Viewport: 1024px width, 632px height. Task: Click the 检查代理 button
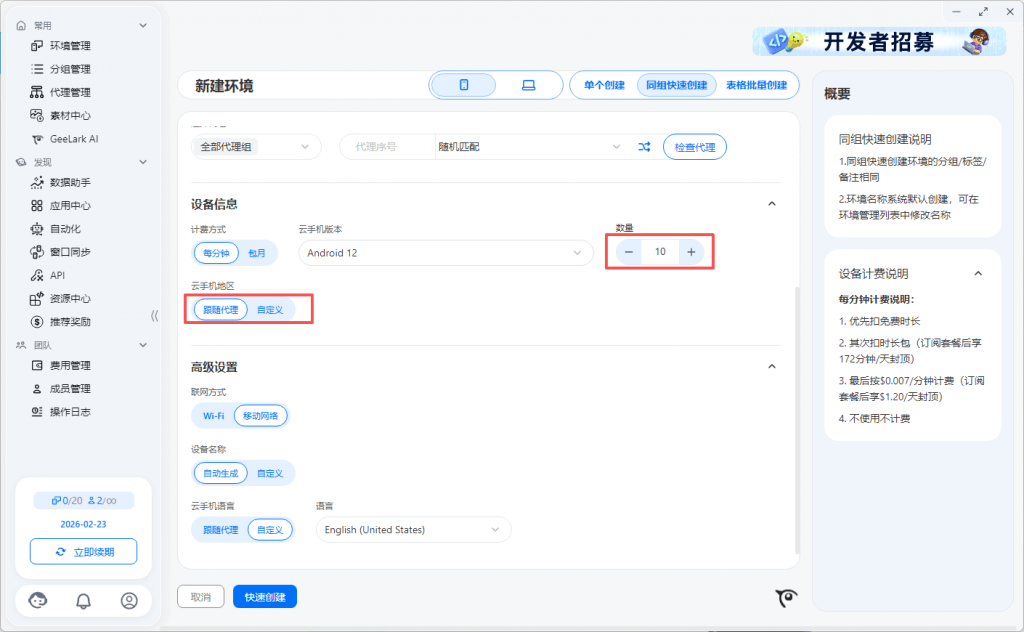coord(694,147)
